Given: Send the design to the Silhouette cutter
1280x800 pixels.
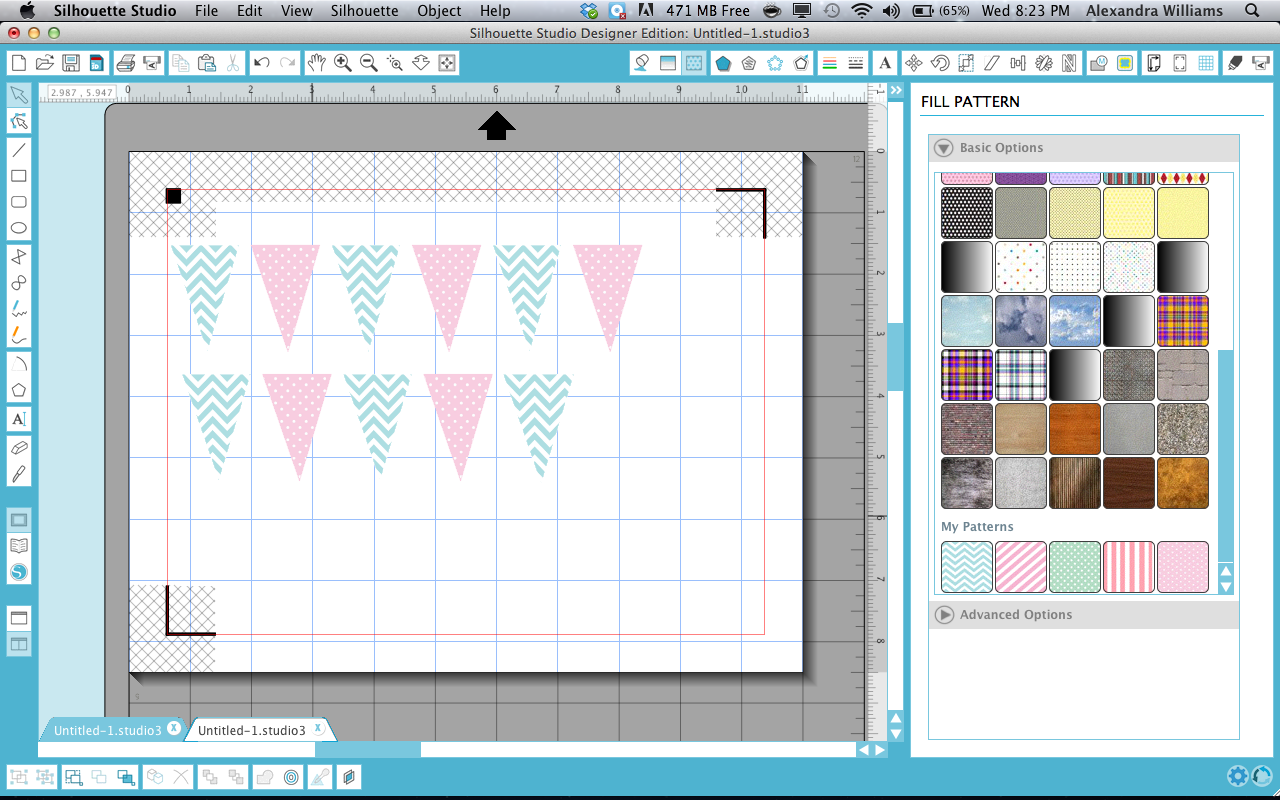Looking at the screenshot, I should point(152,63).
